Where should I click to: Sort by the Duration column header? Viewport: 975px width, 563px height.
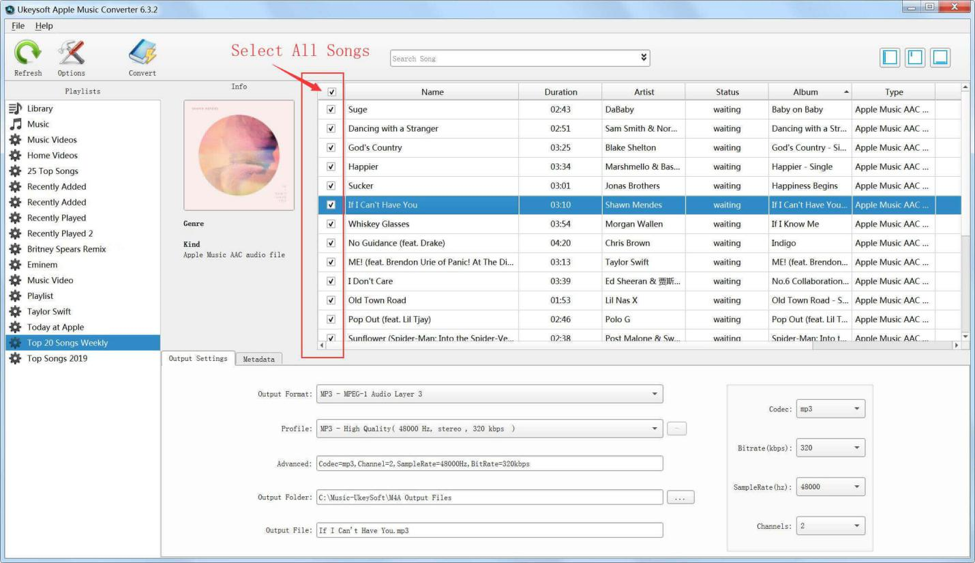[560, 91]
